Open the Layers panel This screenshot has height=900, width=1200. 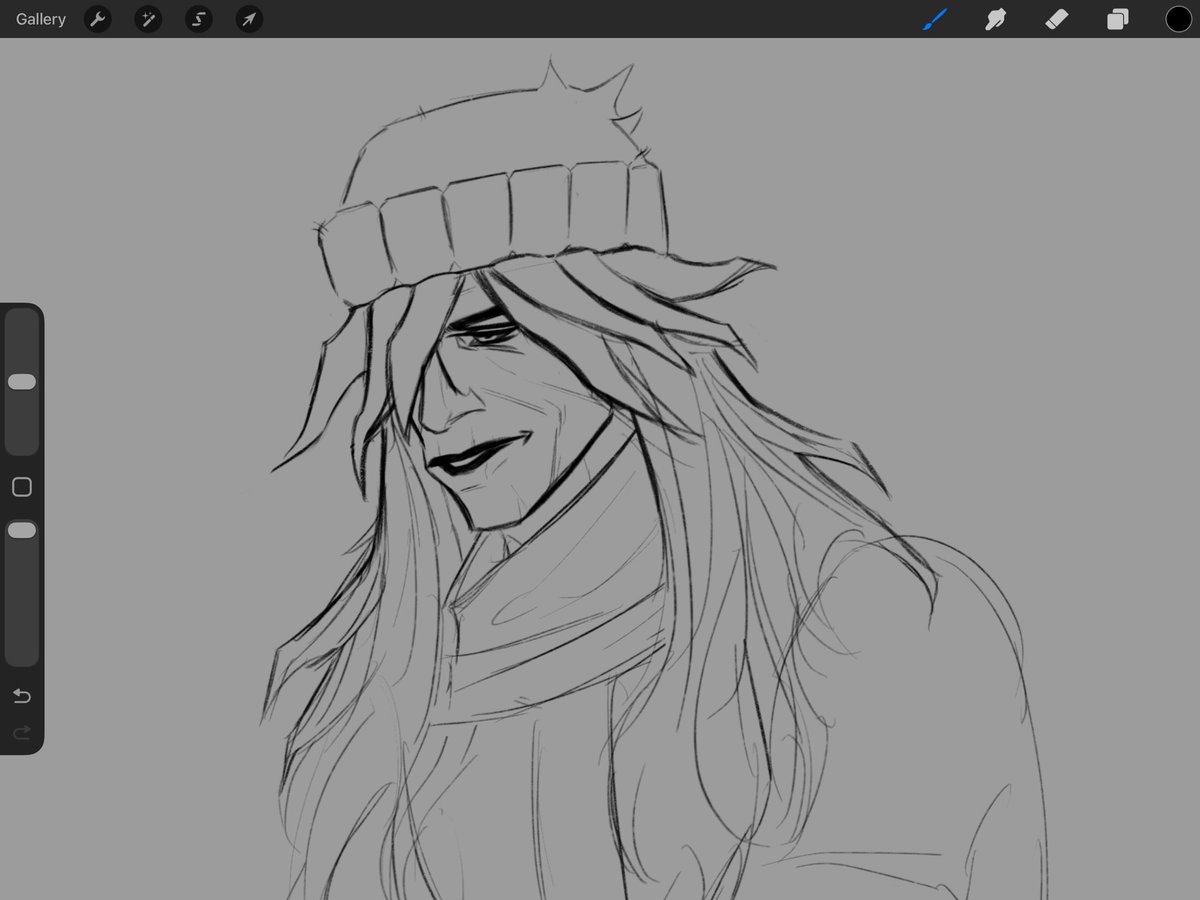click(1118, 19)
